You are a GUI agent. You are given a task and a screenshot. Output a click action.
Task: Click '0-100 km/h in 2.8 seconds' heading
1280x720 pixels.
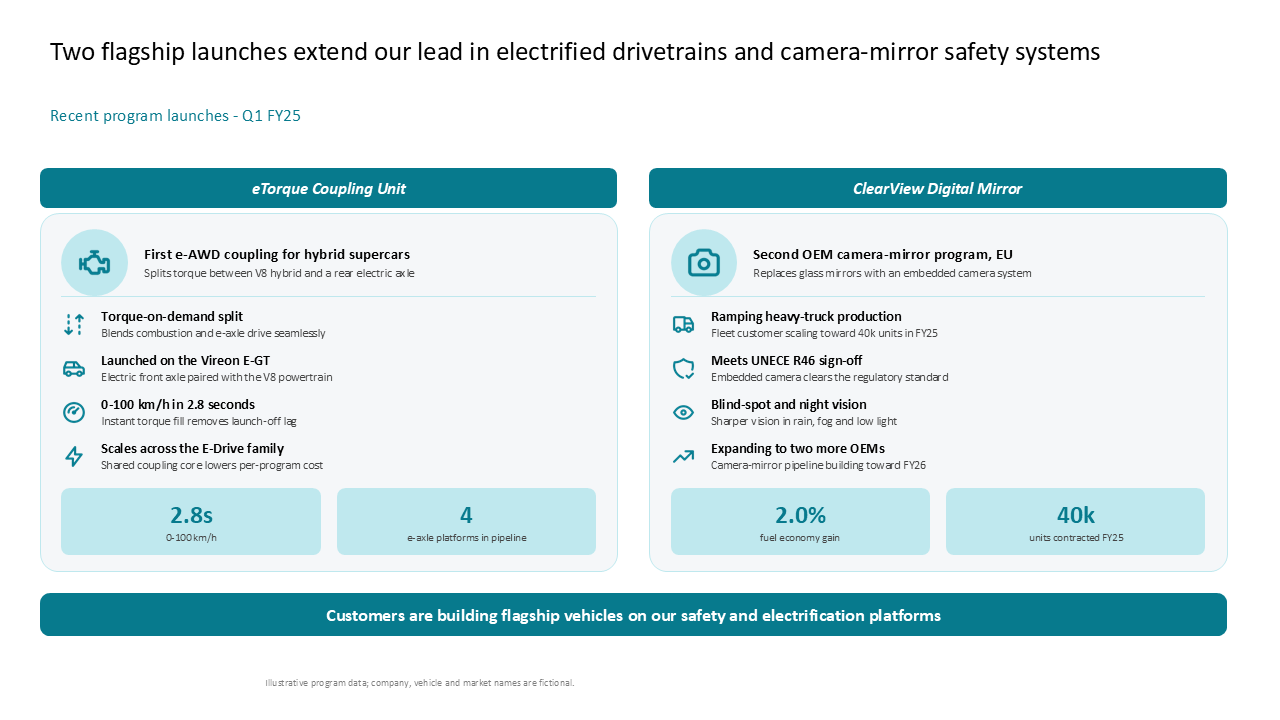tap(178, 404)
